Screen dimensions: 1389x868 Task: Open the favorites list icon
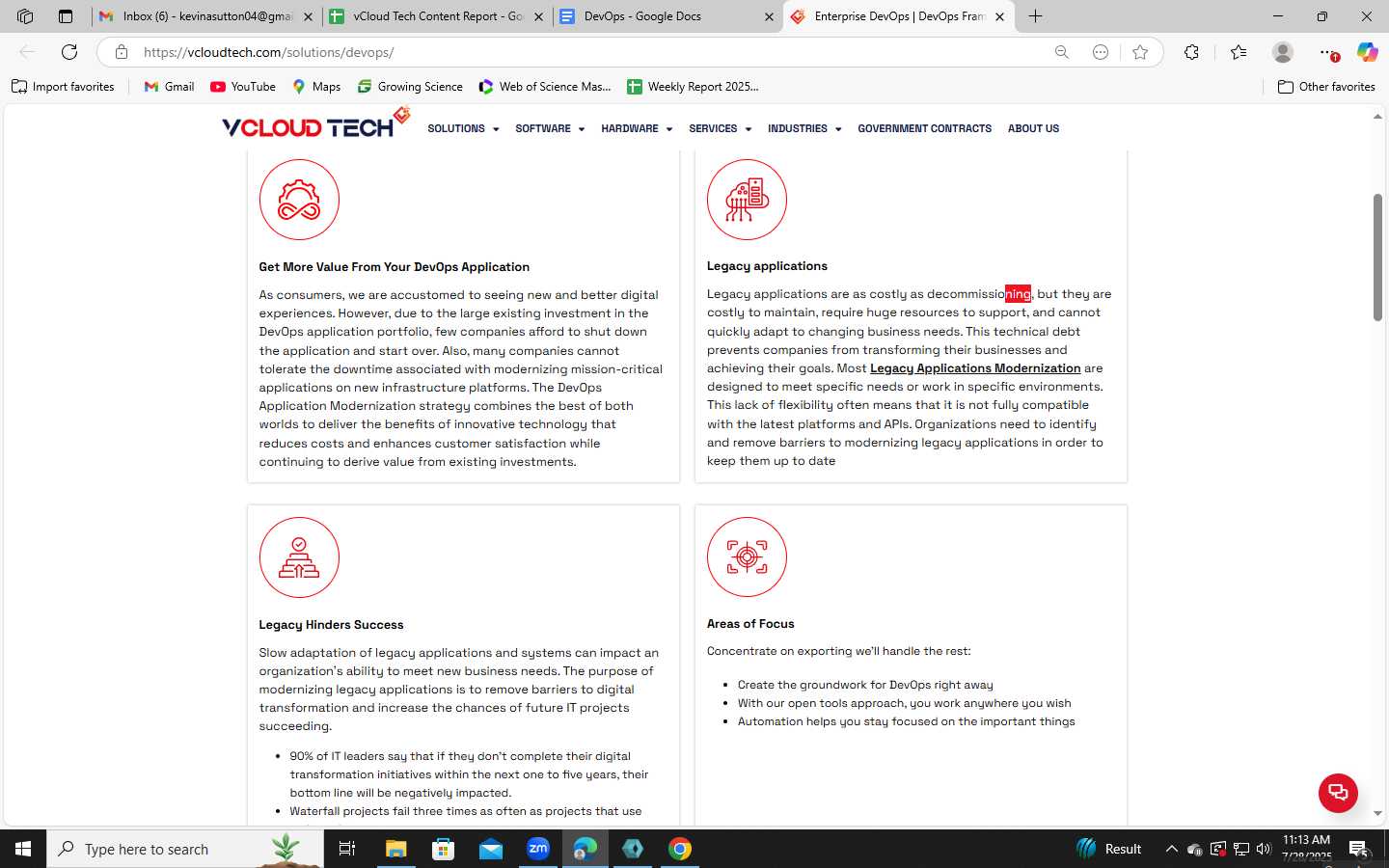[x=1239, y=52]
